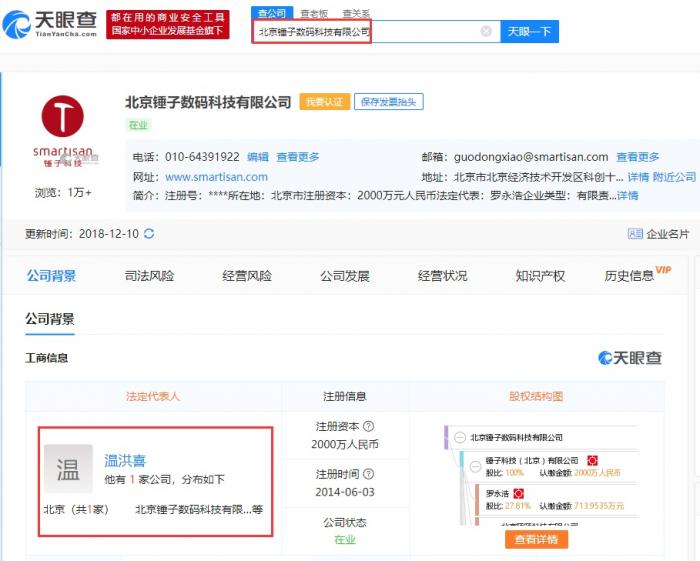
Task: Collapse the 锤子科技（北京）有限公司 equity node
Action: pos(475,466)
